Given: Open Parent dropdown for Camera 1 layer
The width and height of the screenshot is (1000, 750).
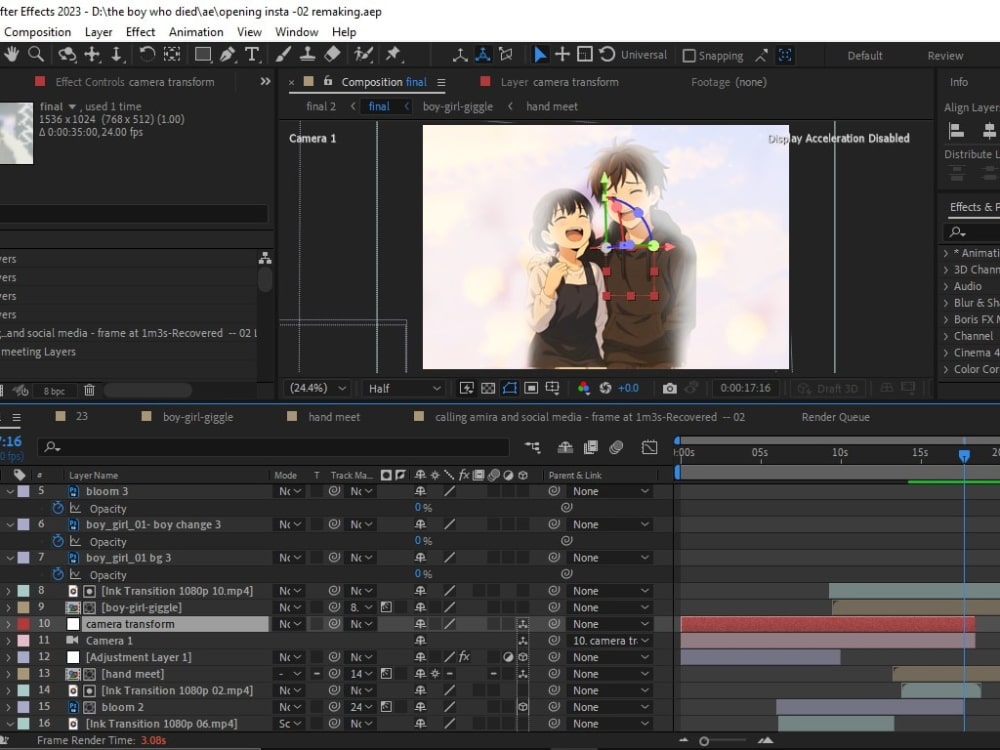Looking at the screenshot, I should [610, 640].
